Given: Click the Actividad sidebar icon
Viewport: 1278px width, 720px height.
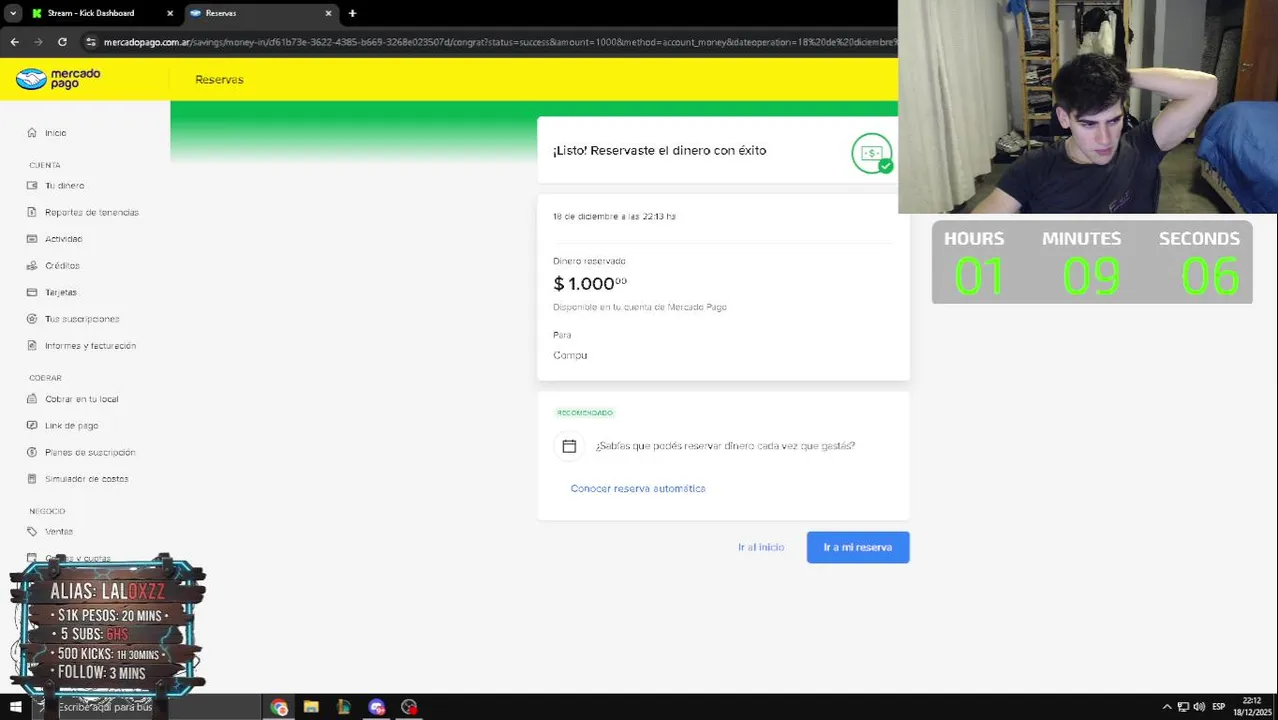Looking at the screenshot, I should coord(32,239).
